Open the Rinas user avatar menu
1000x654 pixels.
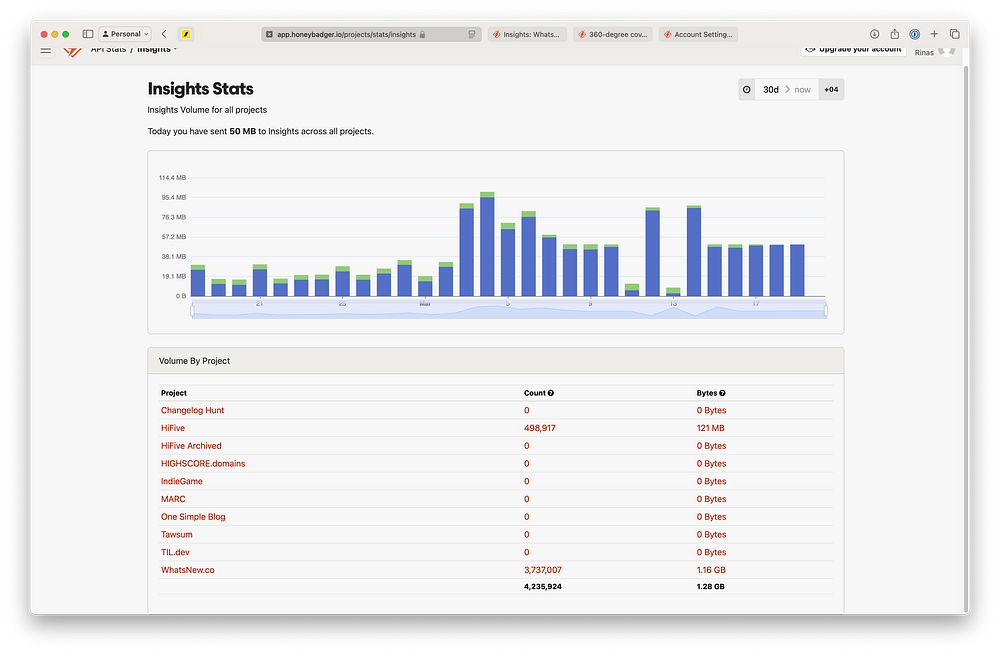[947, 51]
